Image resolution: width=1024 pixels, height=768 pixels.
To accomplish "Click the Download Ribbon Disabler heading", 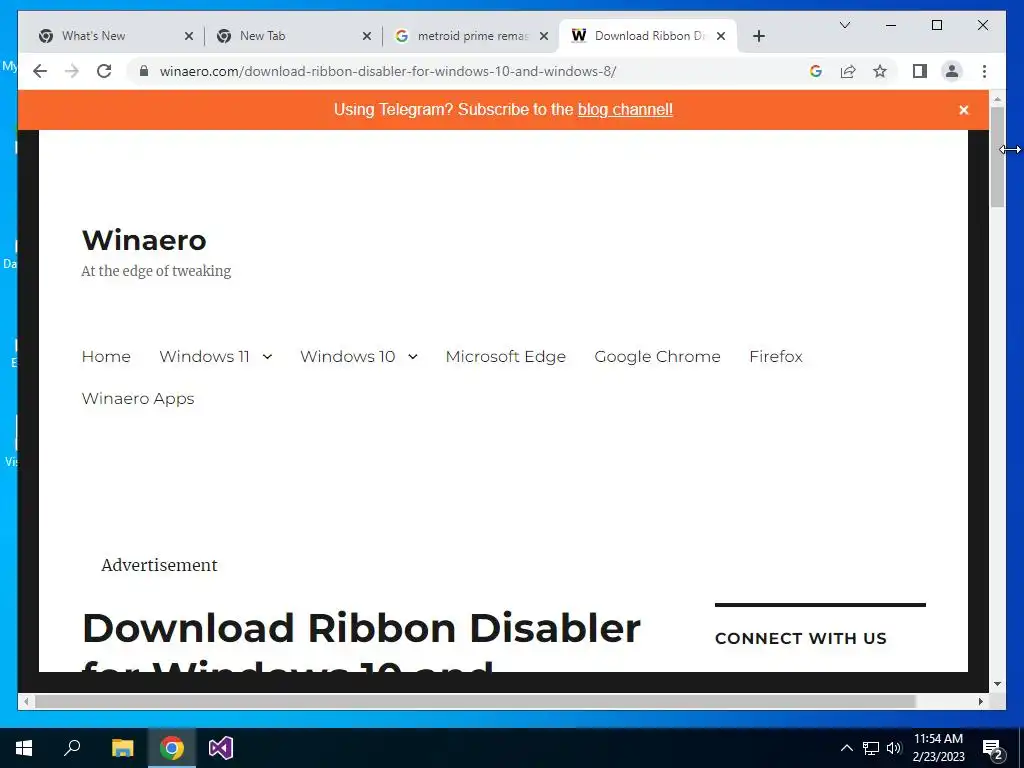I will click(361, 640).
